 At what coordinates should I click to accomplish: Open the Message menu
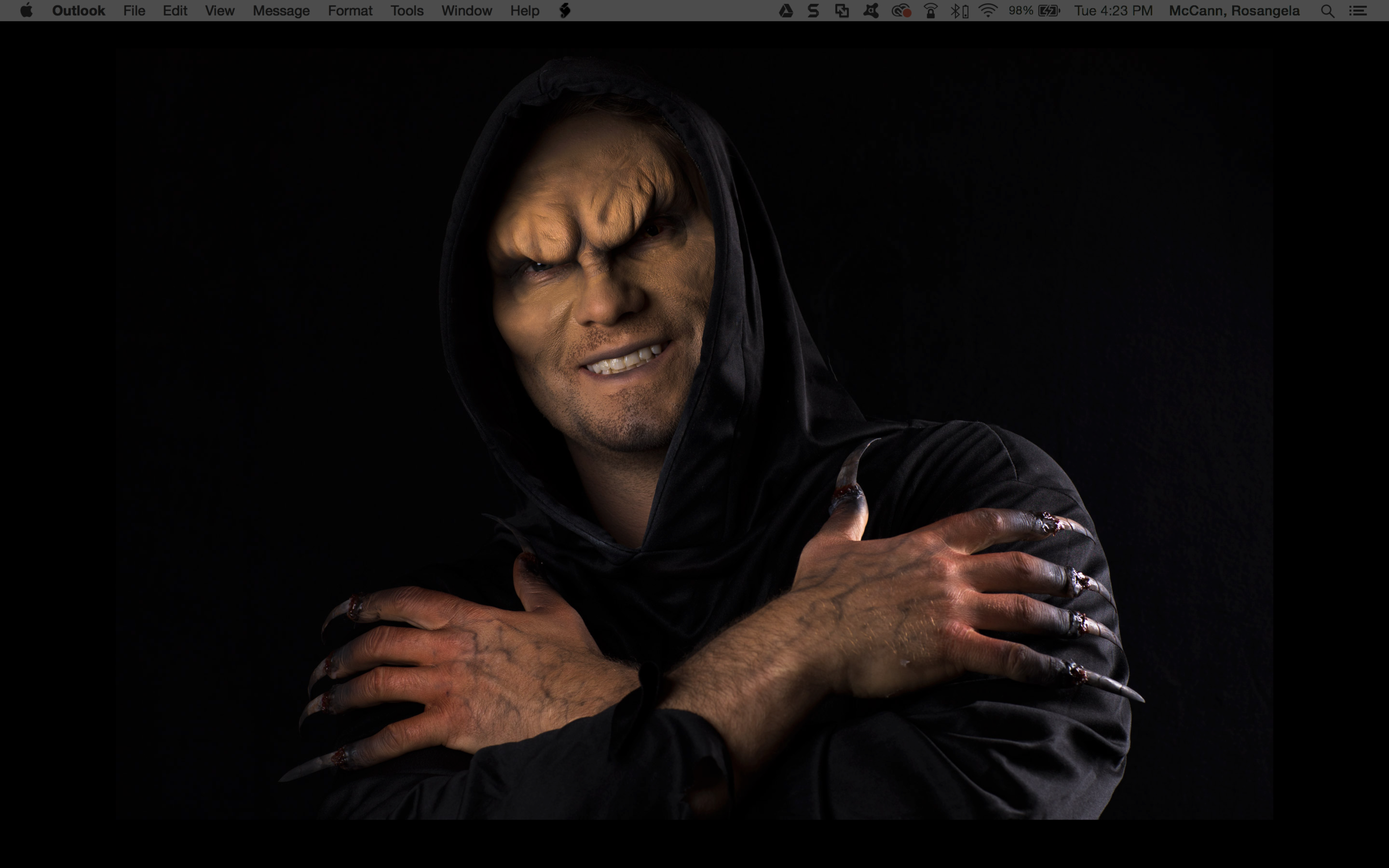tap(281, 11)
